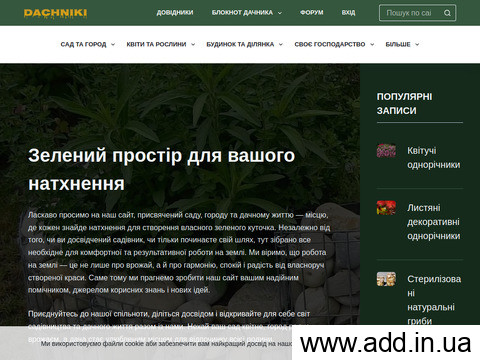Open the Листяні декоративні однорічники thumbnail
480x360 pixels.
coord(386,207)
